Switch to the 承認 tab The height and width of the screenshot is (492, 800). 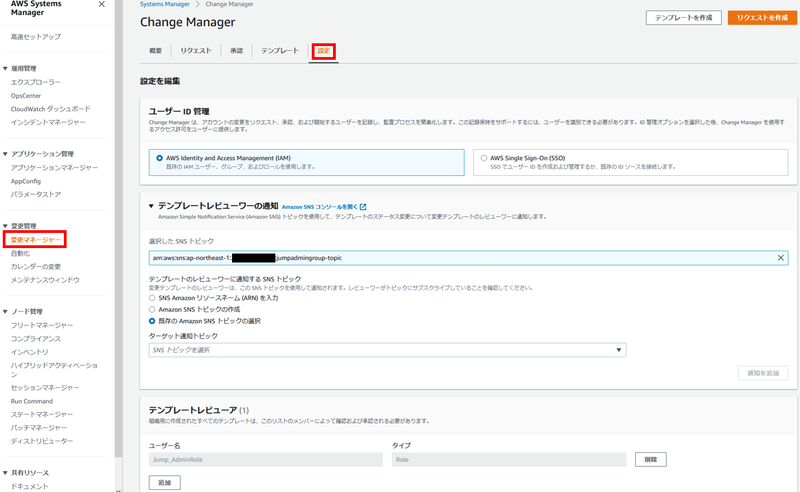pos(236,51)
